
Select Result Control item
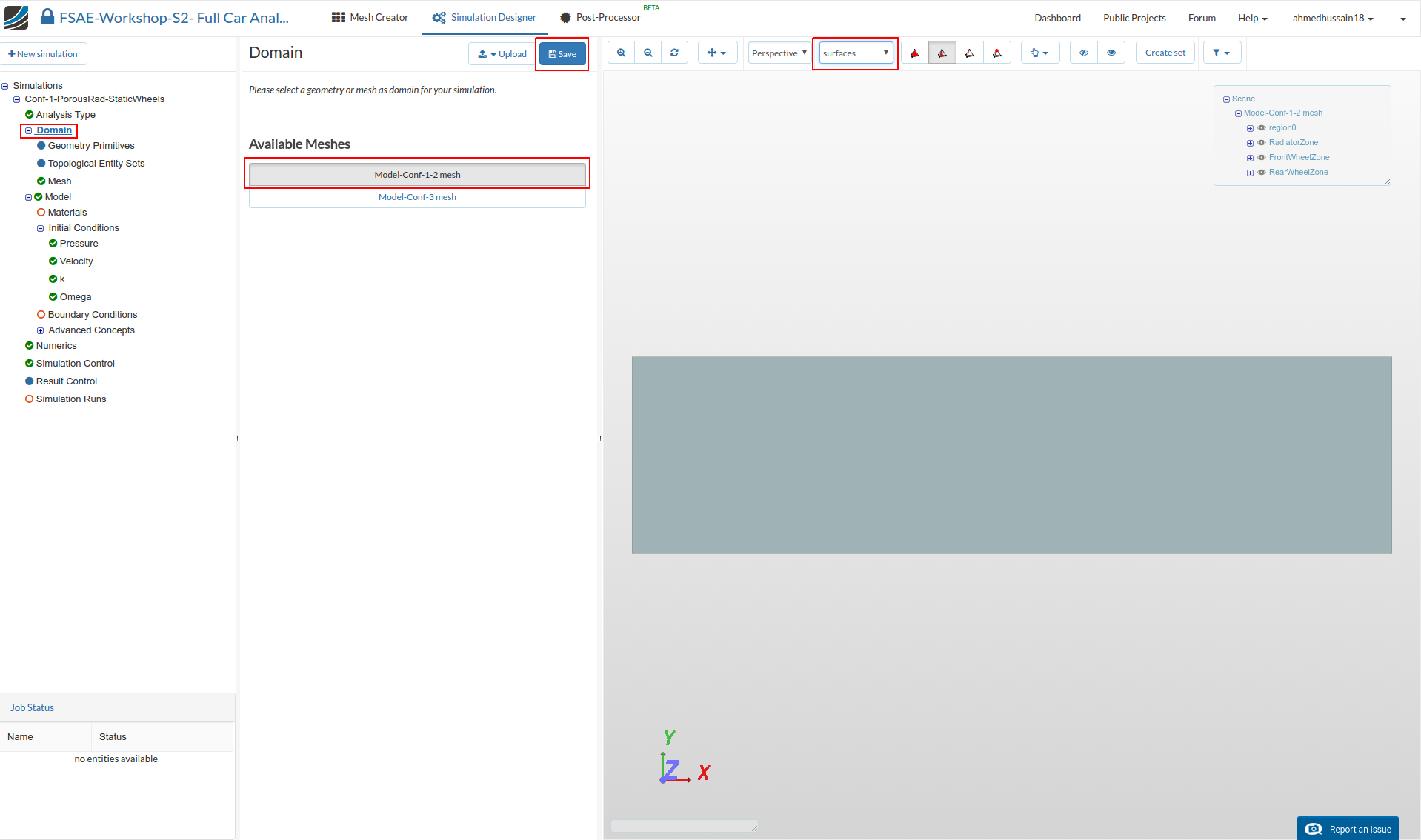67,381
